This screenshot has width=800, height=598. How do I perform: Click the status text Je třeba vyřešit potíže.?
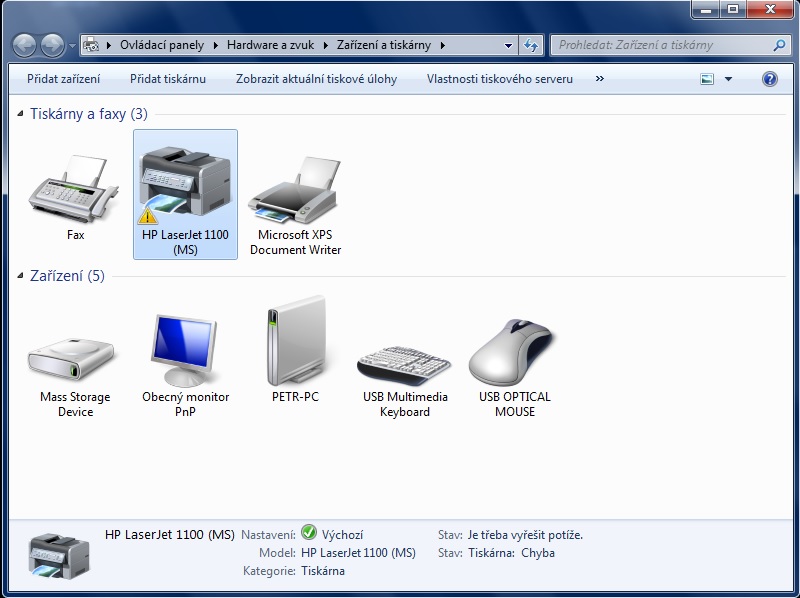point(525,535)
